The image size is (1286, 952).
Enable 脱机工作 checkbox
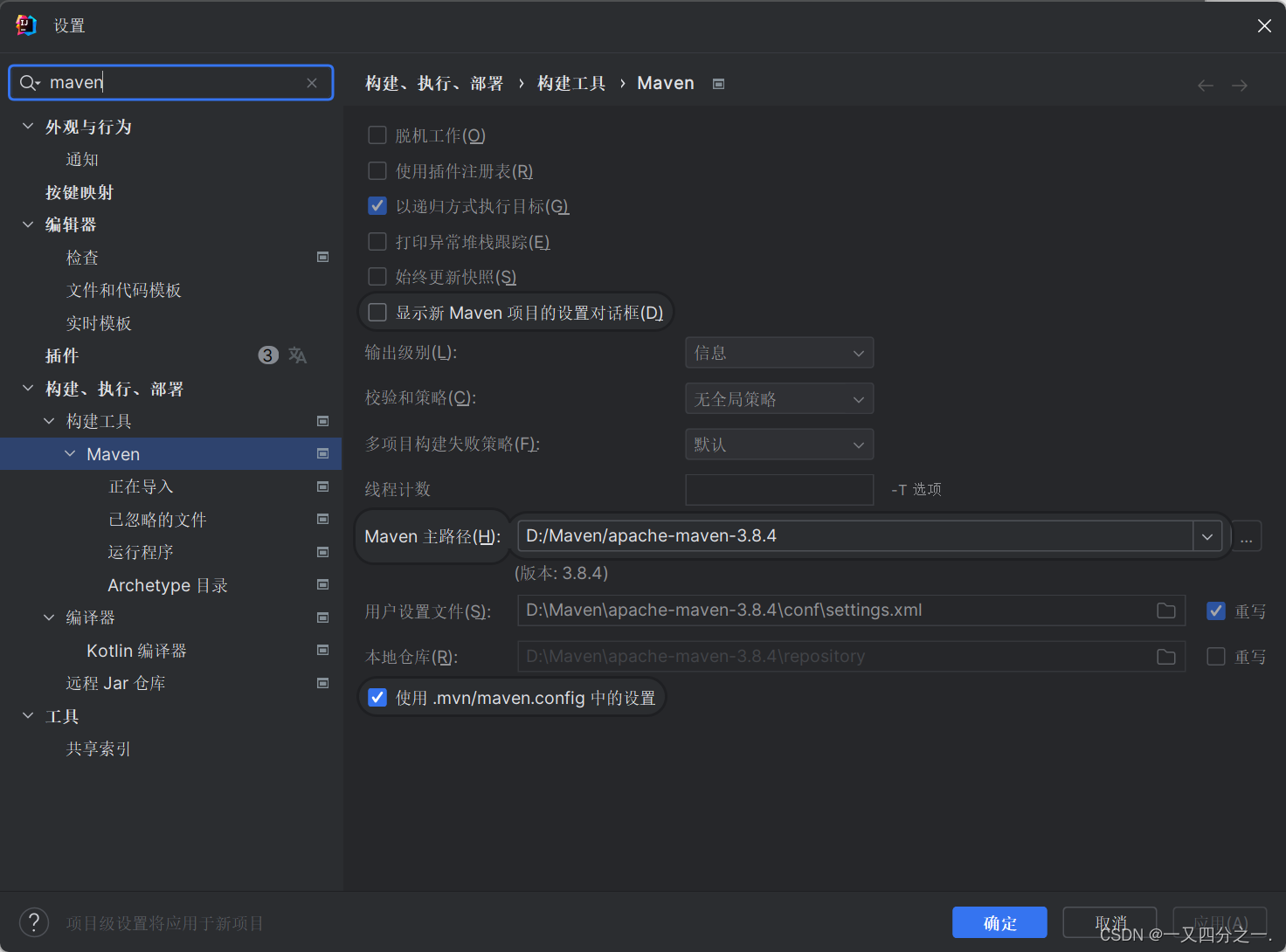pyautogui.click(x=377, y=135)
